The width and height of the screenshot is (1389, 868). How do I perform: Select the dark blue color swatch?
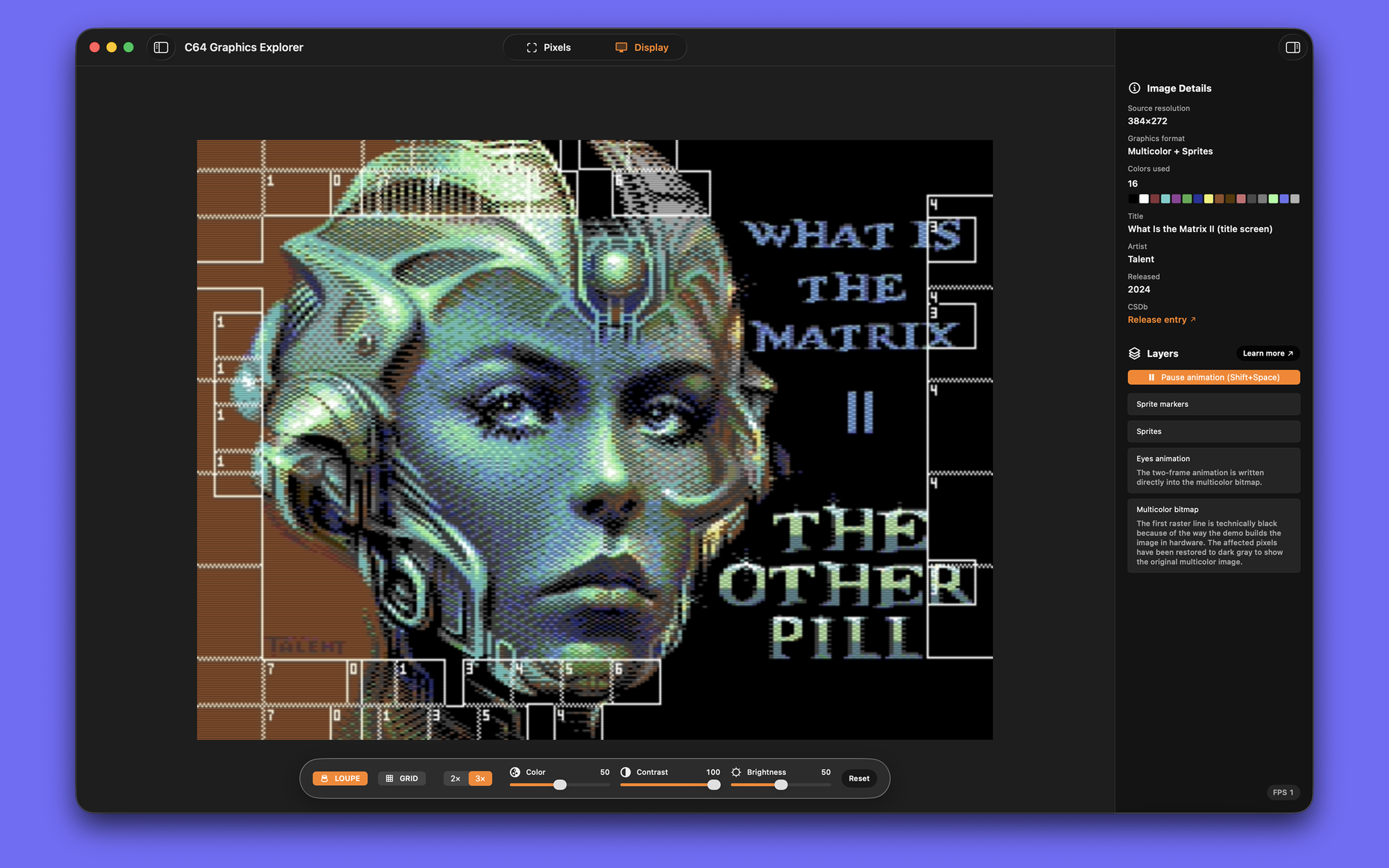tap(1198, 199)
